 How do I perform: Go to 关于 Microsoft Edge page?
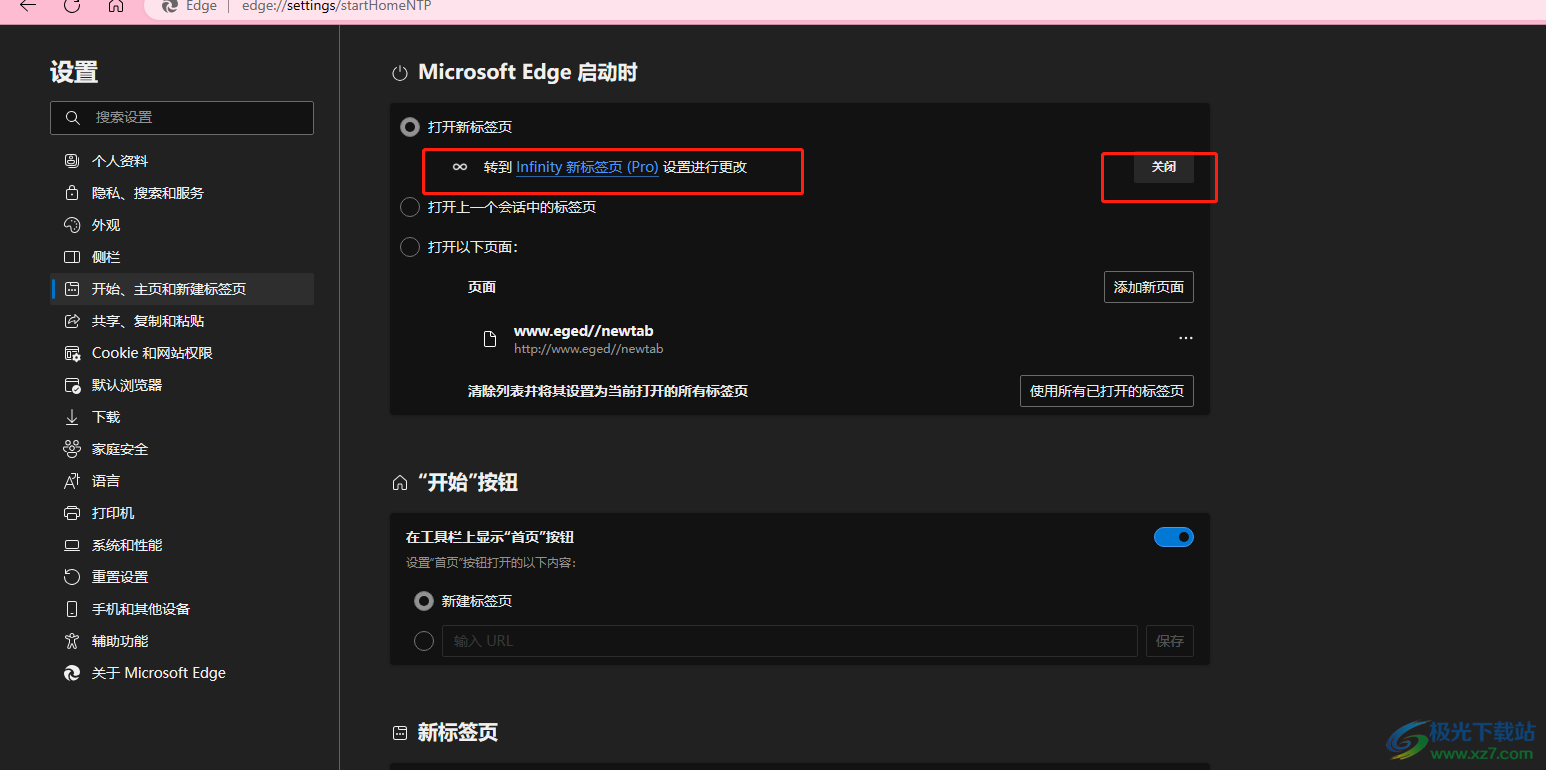182,673
